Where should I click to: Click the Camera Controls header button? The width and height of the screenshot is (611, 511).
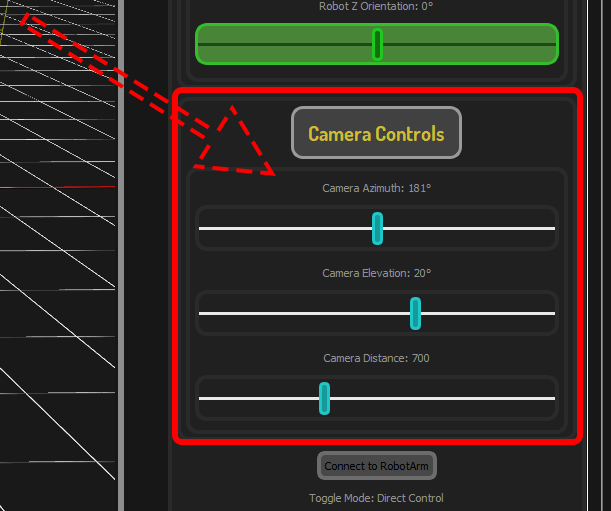coord(376,133)
